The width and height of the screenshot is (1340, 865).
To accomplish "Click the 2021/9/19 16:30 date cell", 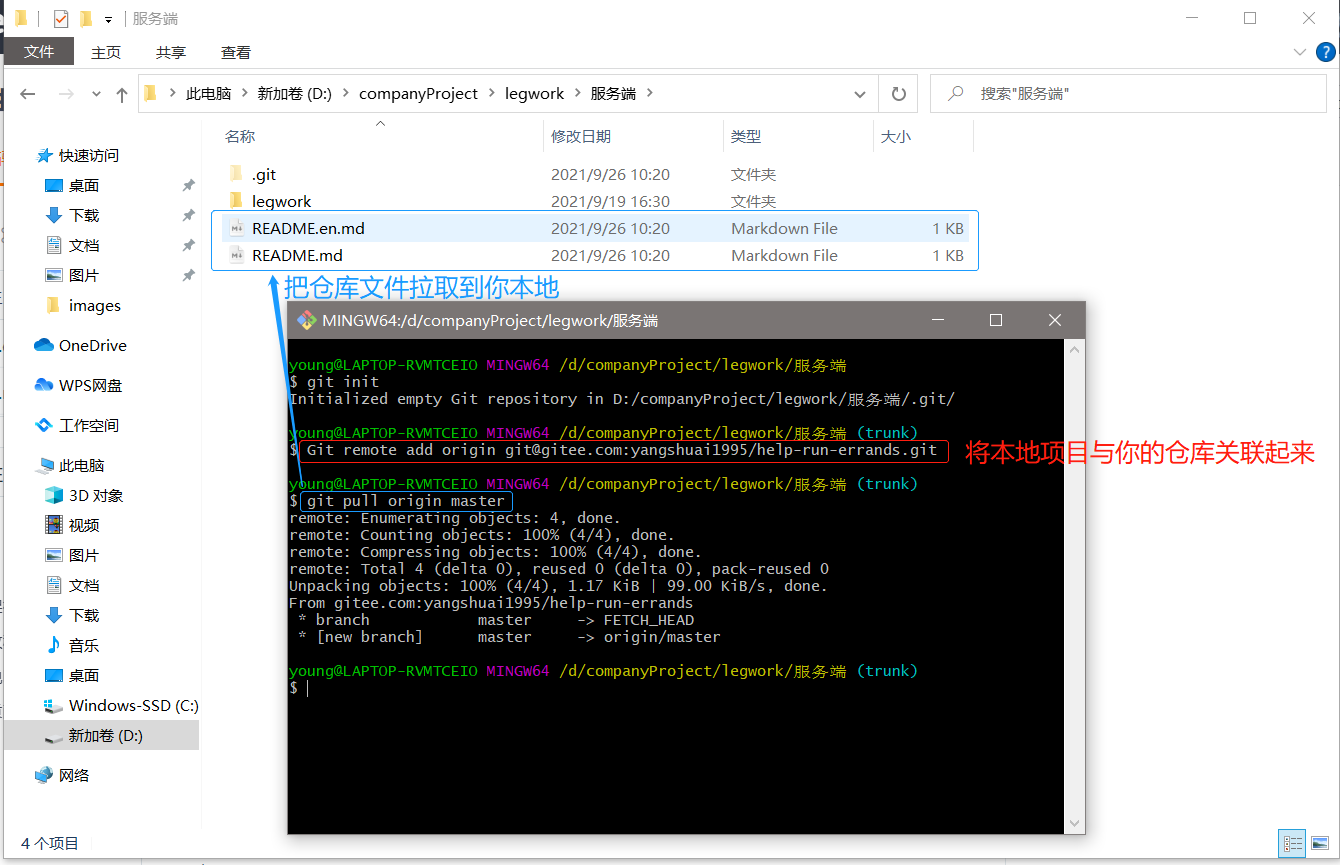I will [610, 201].
